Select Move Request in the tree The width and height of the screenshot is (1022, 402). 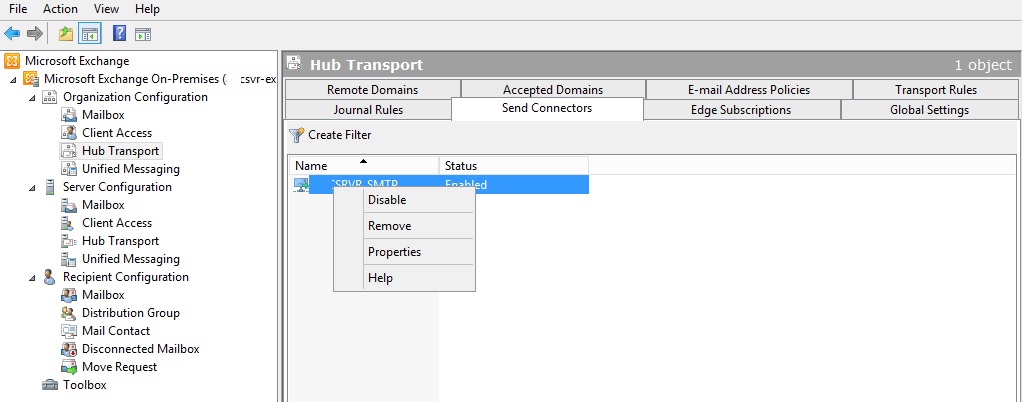[119, 367]
